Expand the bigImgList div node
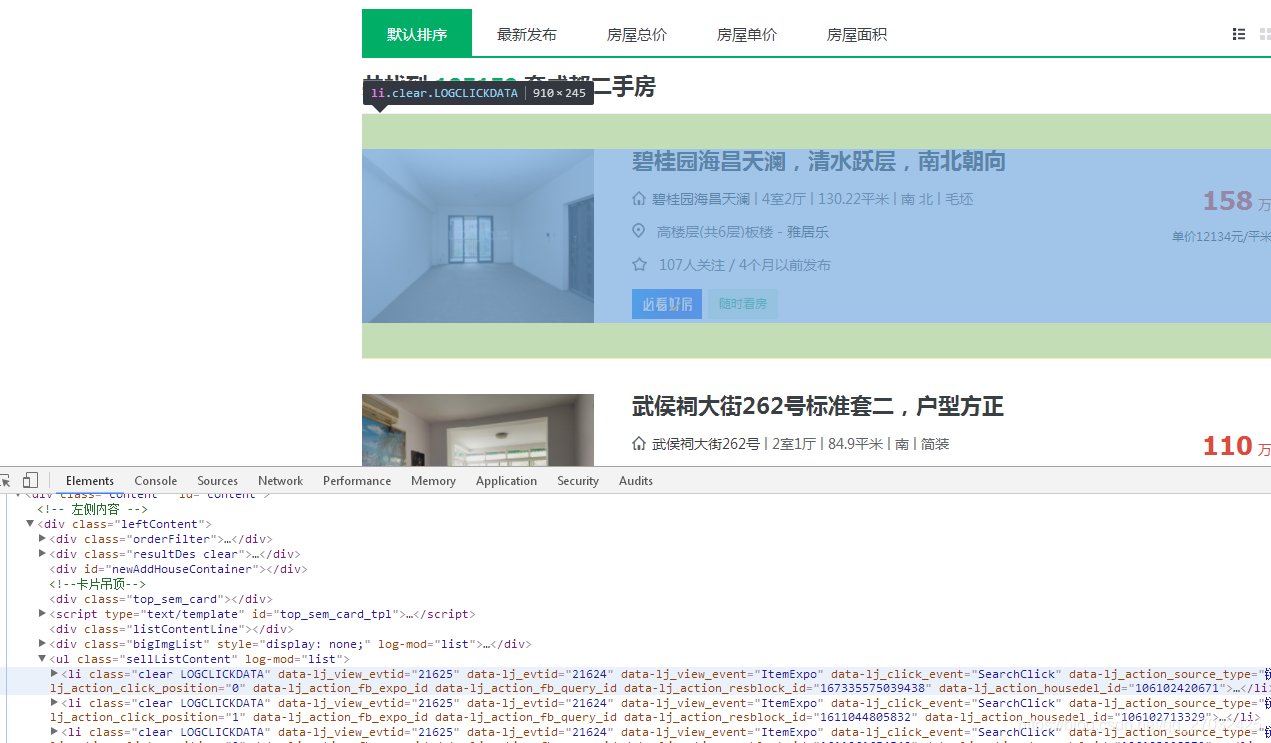This screenshot has width=1271, height=743. click(x=43, y=644)
